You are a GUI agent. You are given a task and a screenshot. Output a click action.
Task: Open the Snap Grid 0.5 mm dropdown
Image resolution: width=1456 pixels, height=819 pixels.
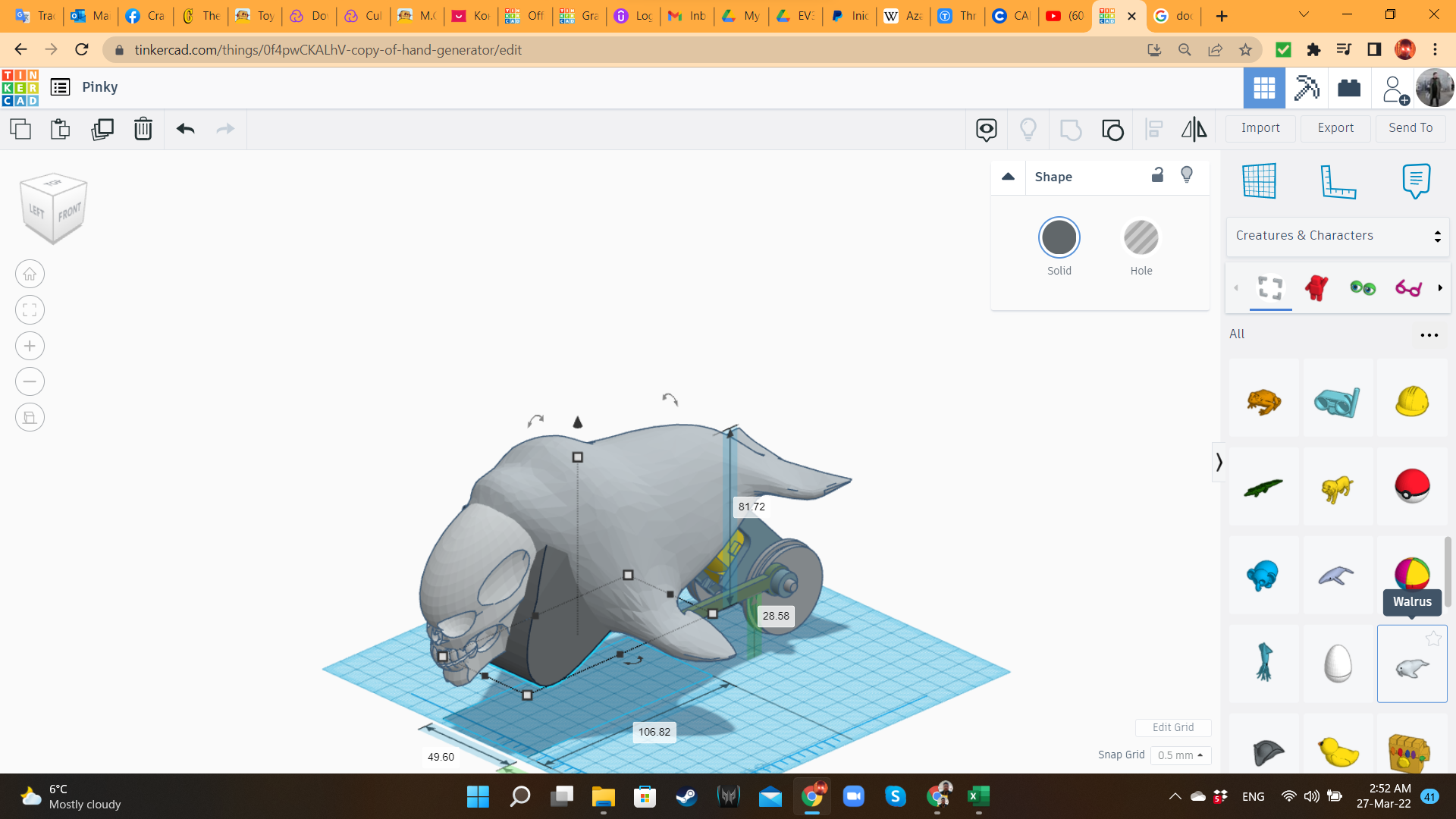[1180, 755]
